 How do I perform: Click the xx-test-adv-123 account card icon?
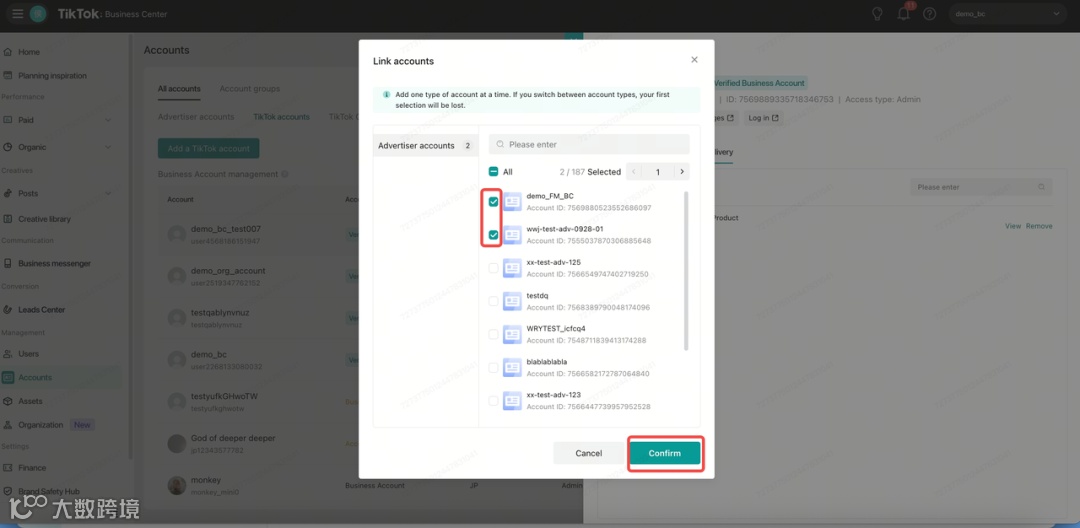[512, 401]
